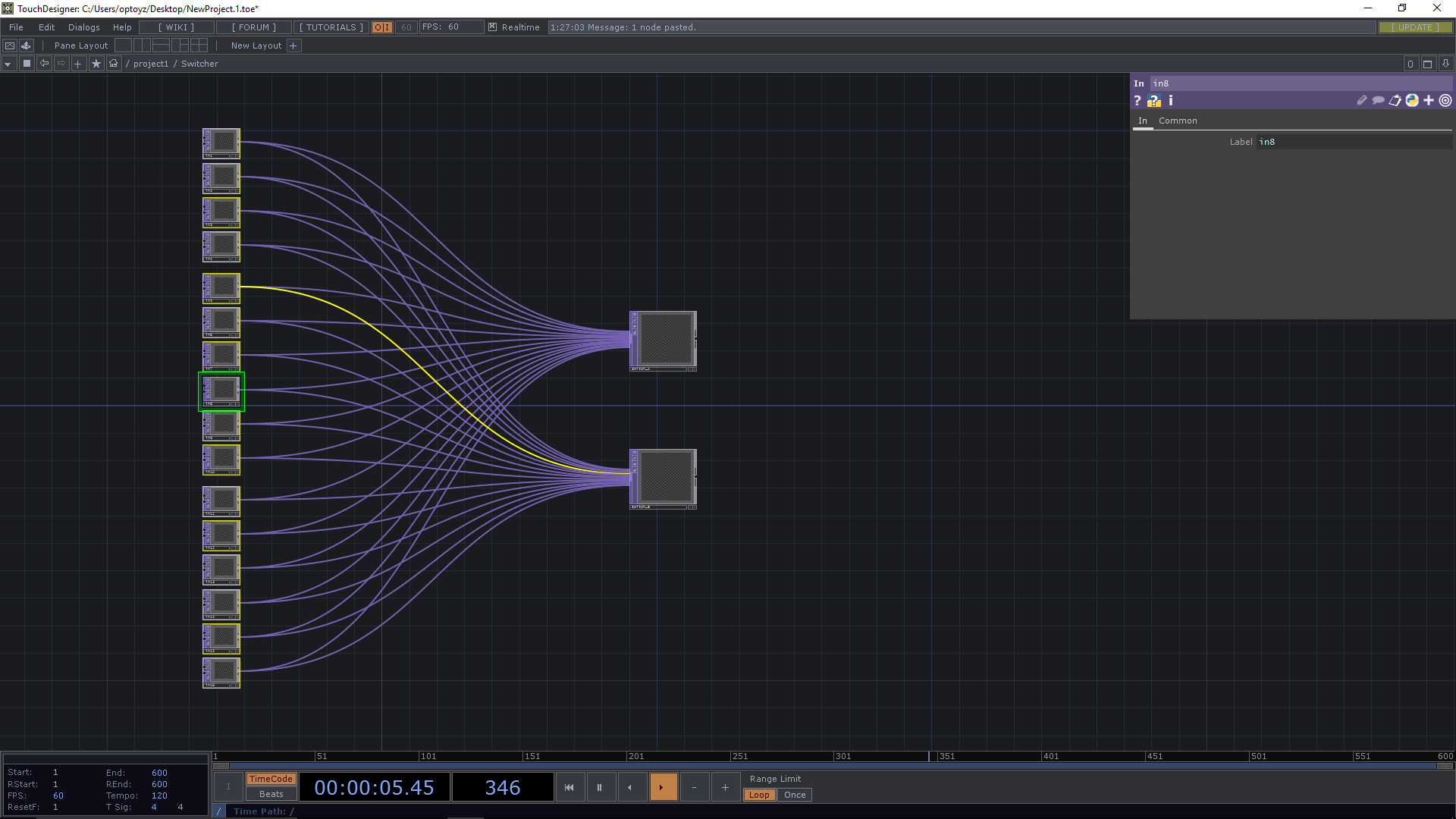Click the stop/pause playback button
This screenshot has height=819, width=1456.
(x=598, y=788)
